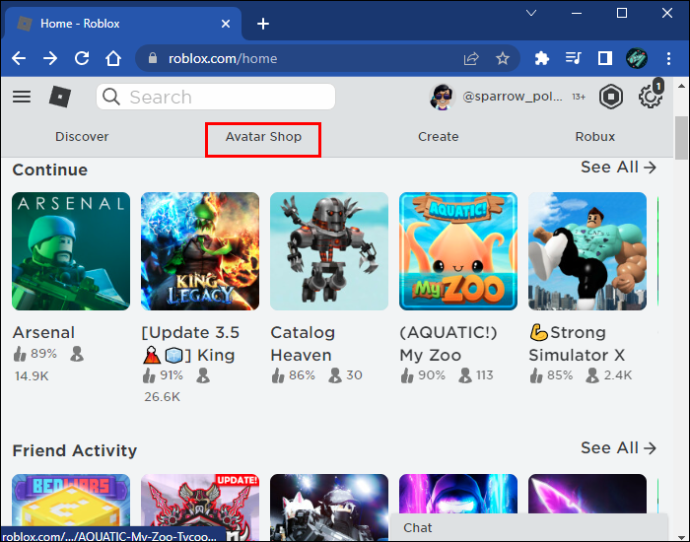The width and height of the screenshot is (690, 542).
Task: Open the Chrome extensions puzzle icon
Action: coord(542,58)
